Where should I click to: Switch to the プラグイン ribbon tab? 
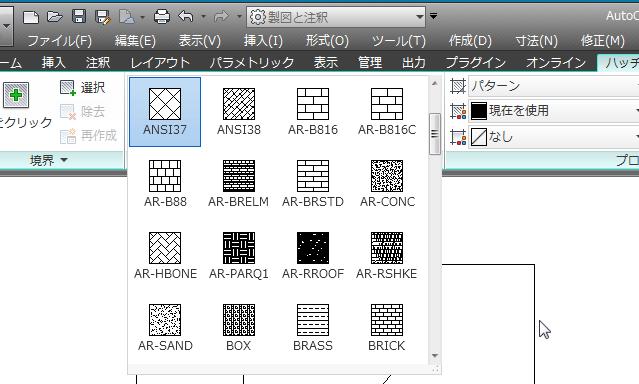click(x=476, y=62)
